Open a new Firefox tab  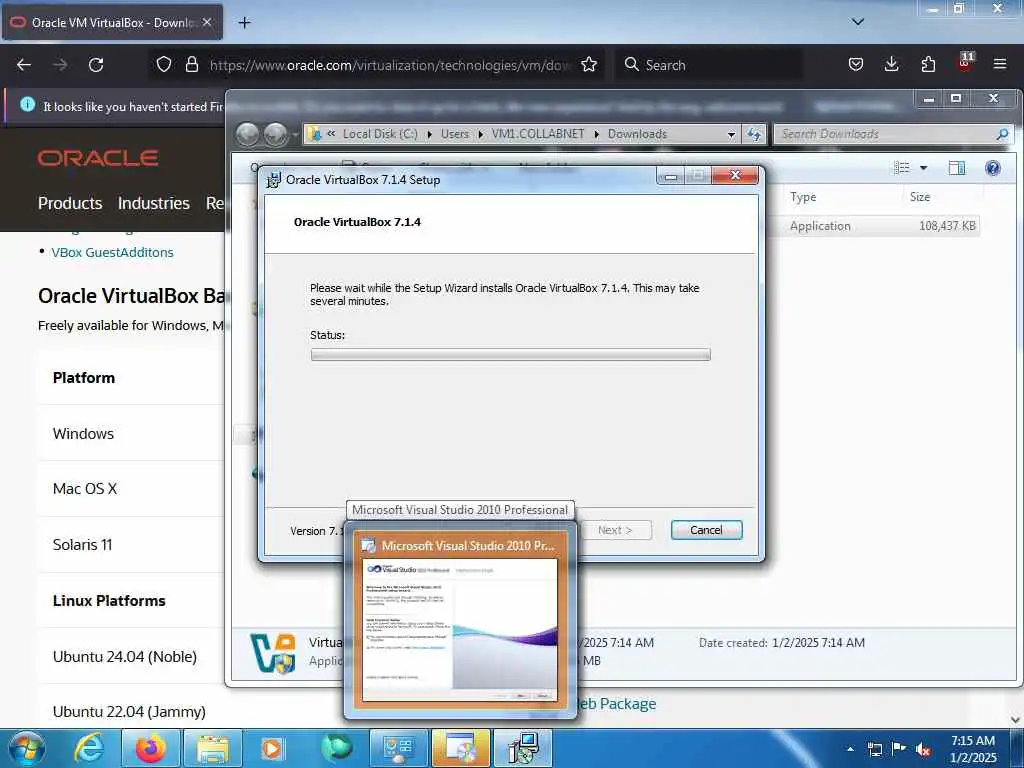tap(244, 23)
